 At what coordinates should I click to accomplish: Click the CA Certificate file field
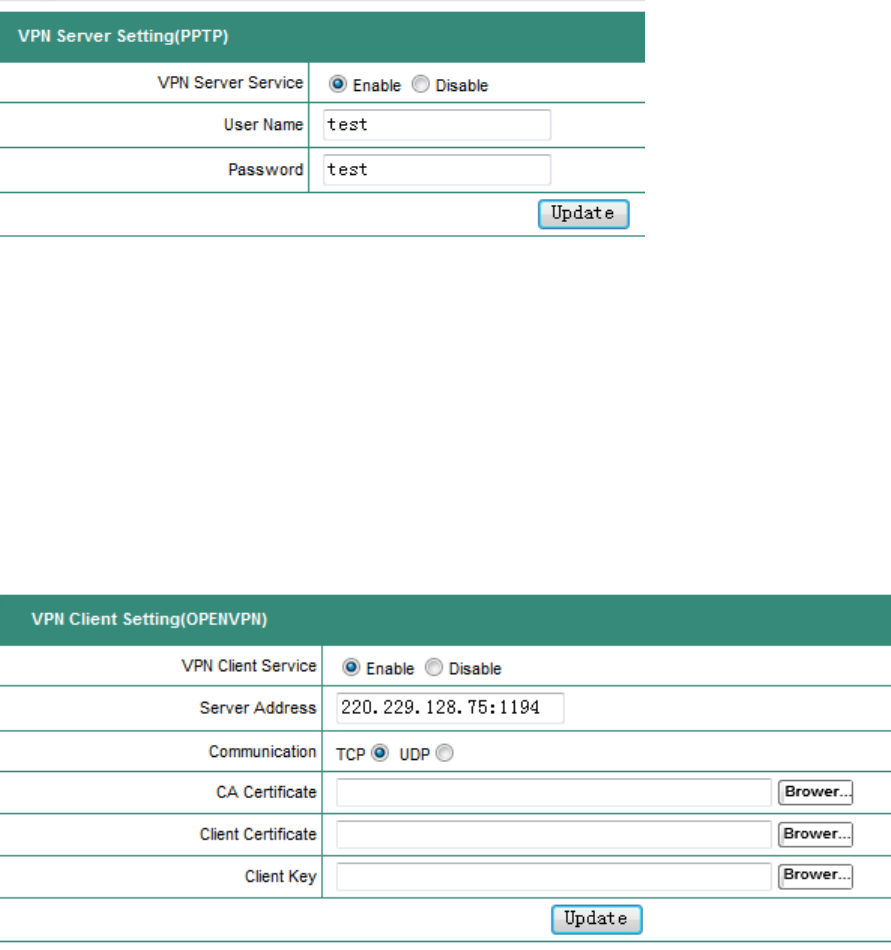tap(554, 792)
